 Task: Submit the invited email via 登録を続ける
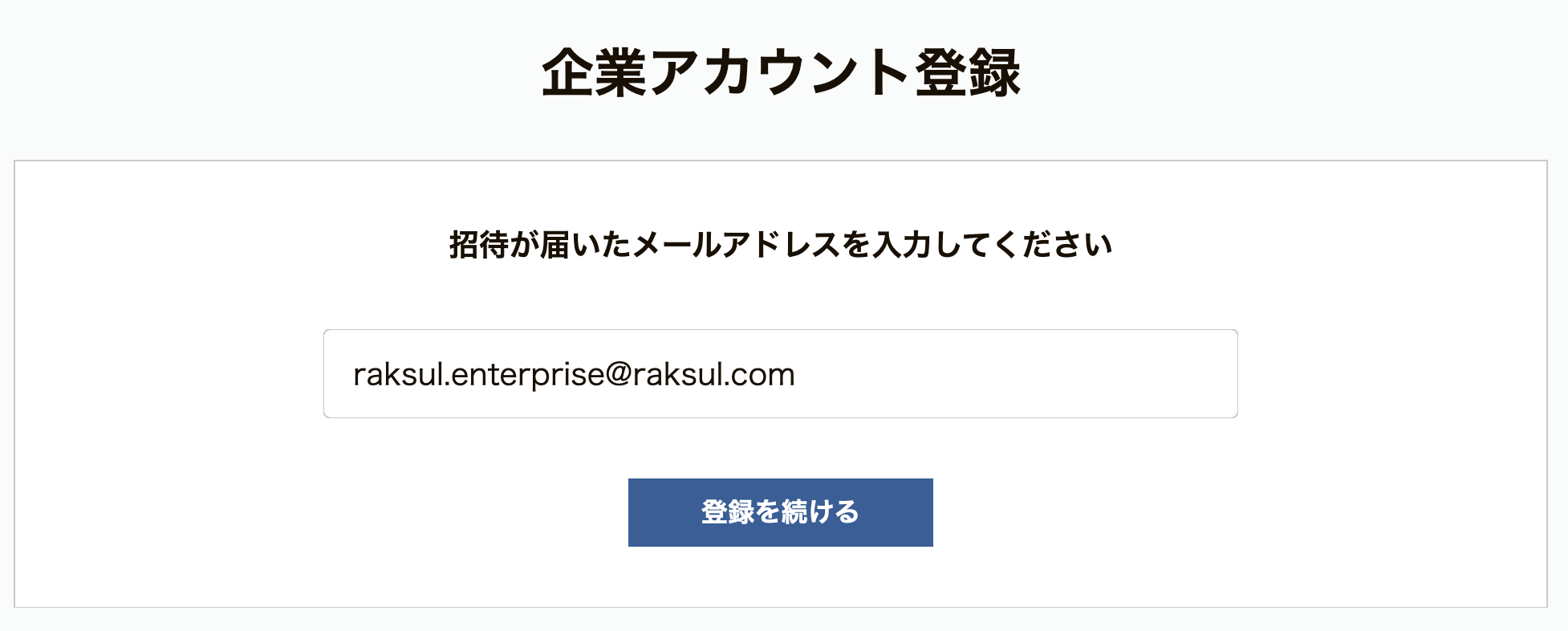(780, 512)
